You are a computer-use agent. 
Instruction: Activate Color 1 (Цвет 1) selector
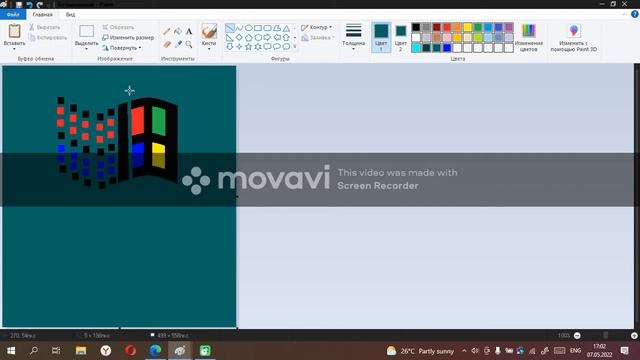pos(381,38)
